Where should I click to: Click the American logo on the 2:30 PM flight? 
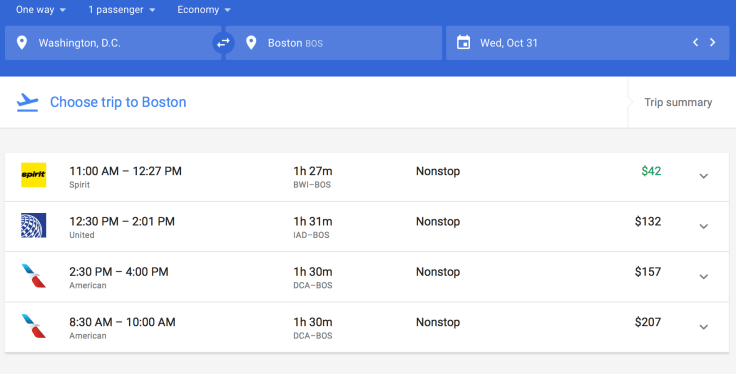pyautogui.click(x=34, y=275)
